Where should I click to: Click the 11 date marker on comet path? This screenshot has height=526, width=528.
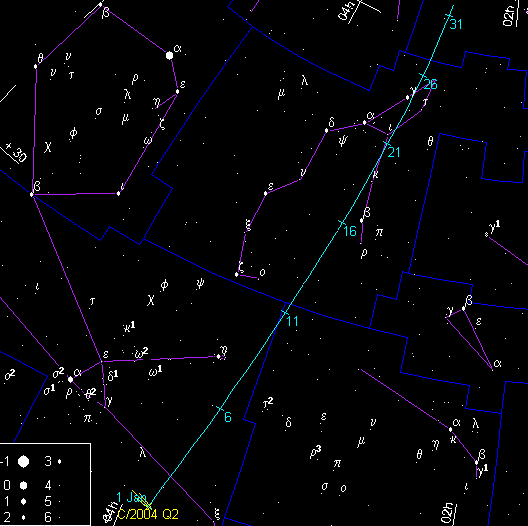[292, 321]
